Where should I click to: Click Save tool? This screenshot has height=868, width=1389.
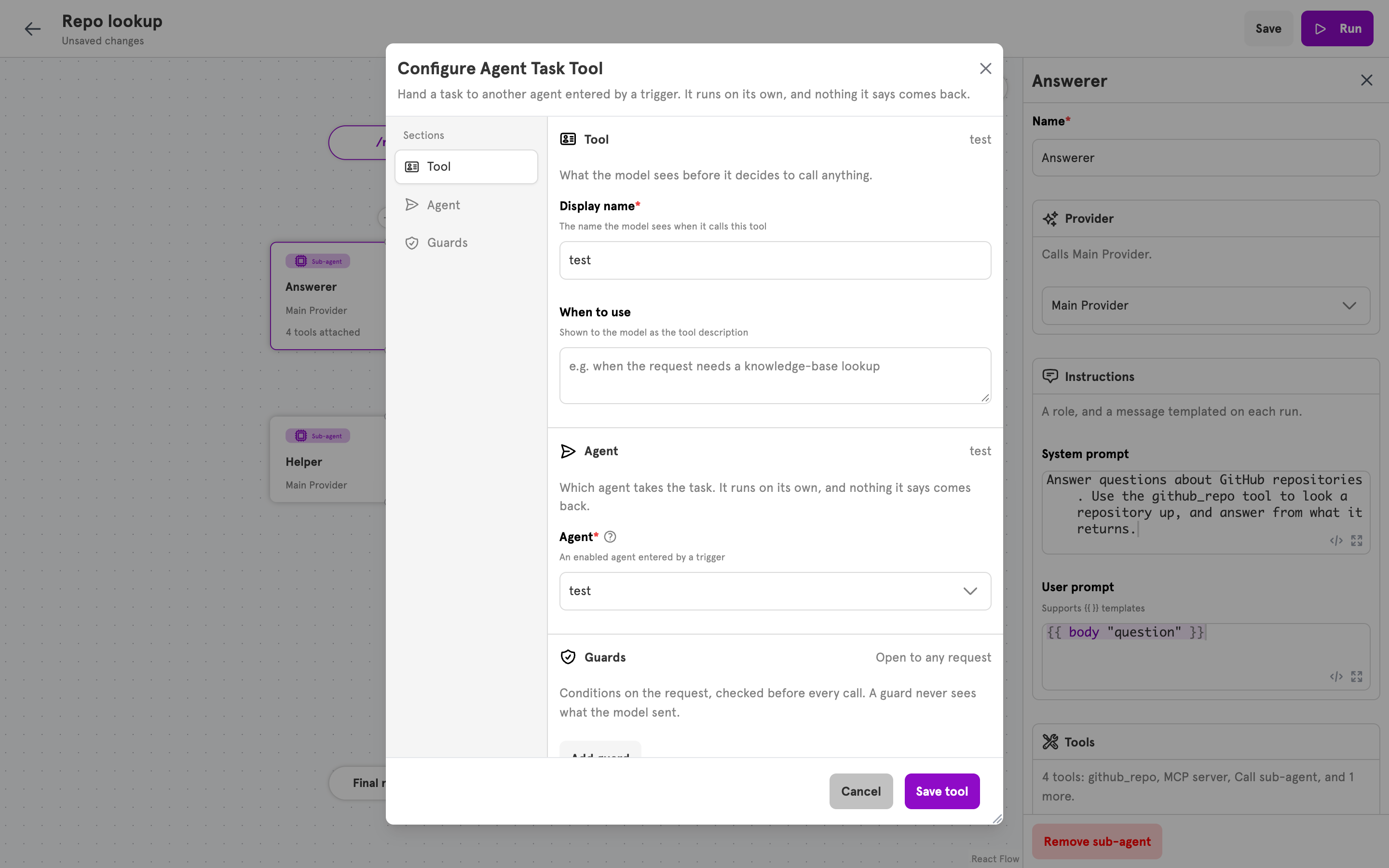click(x=942, y=791)
